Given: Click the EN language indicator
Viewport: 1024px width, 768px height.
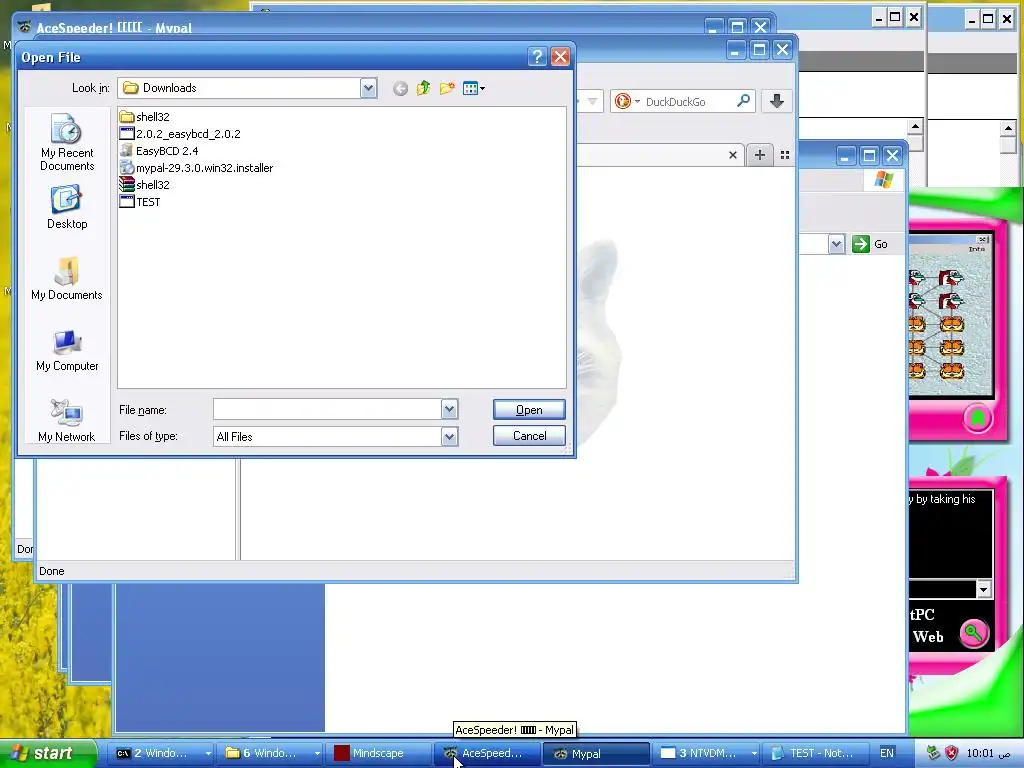Looking at the screenshot, I should (887, 753).
